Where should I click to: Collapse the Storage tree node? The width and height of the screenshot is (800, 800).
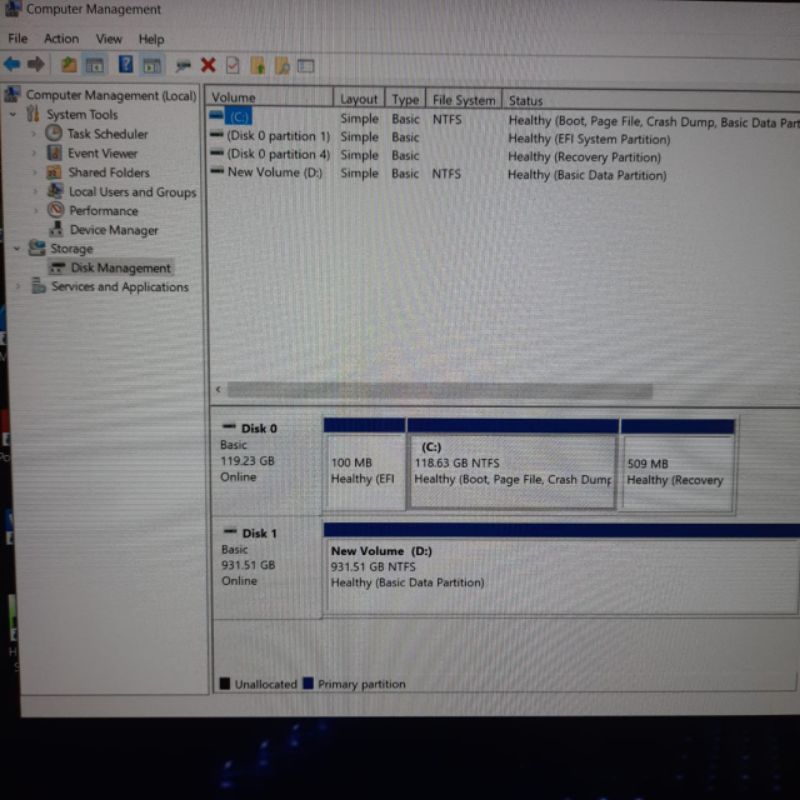click(x=17, y=249)
